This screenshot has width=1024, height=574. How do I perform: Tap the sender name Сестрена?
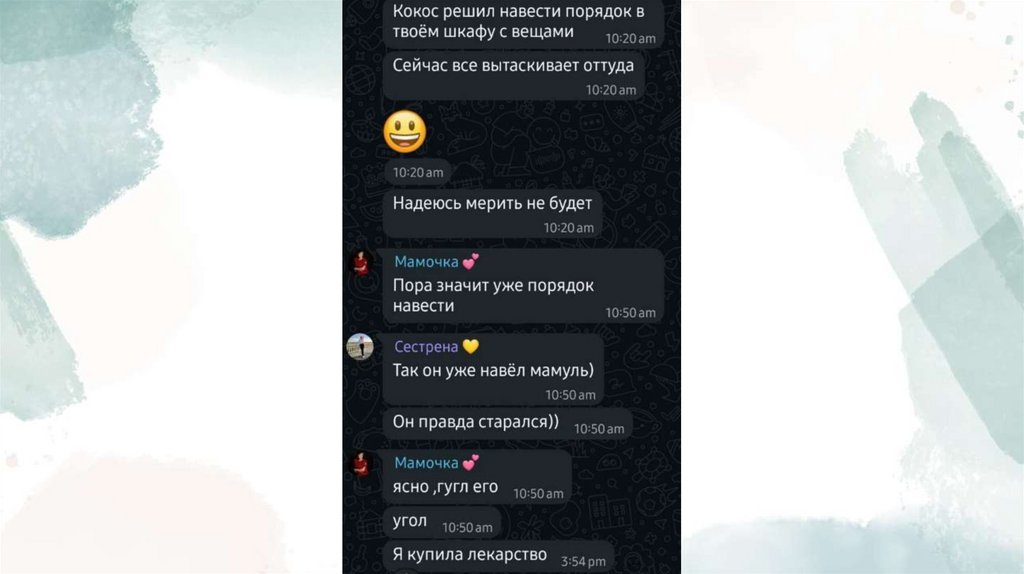pyautogui.click(x=426, y=347)
